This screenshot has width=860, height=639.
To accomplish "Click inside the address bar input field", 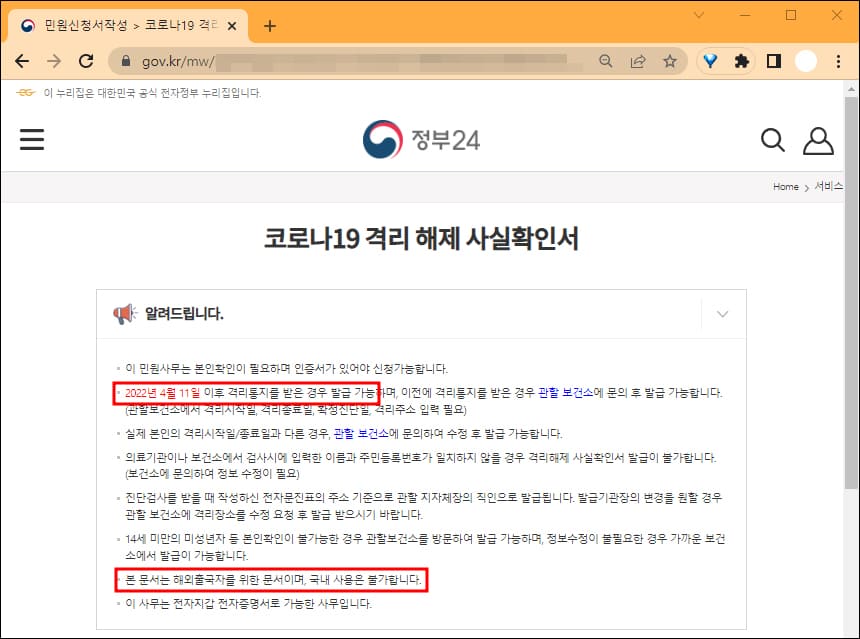I will (300, 60).
